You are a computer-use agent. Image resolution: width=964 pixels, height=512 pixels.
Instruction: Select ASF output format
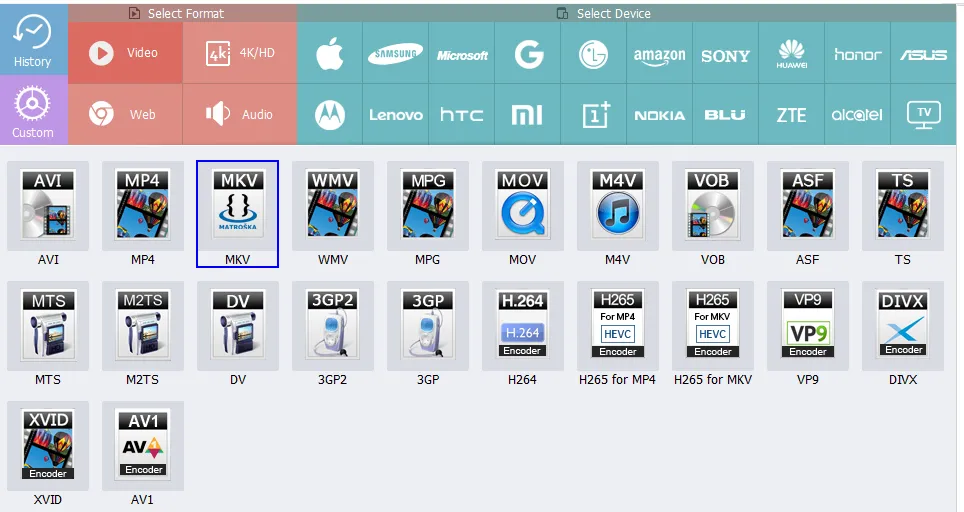pyautogui.click(x=808, y=214)
